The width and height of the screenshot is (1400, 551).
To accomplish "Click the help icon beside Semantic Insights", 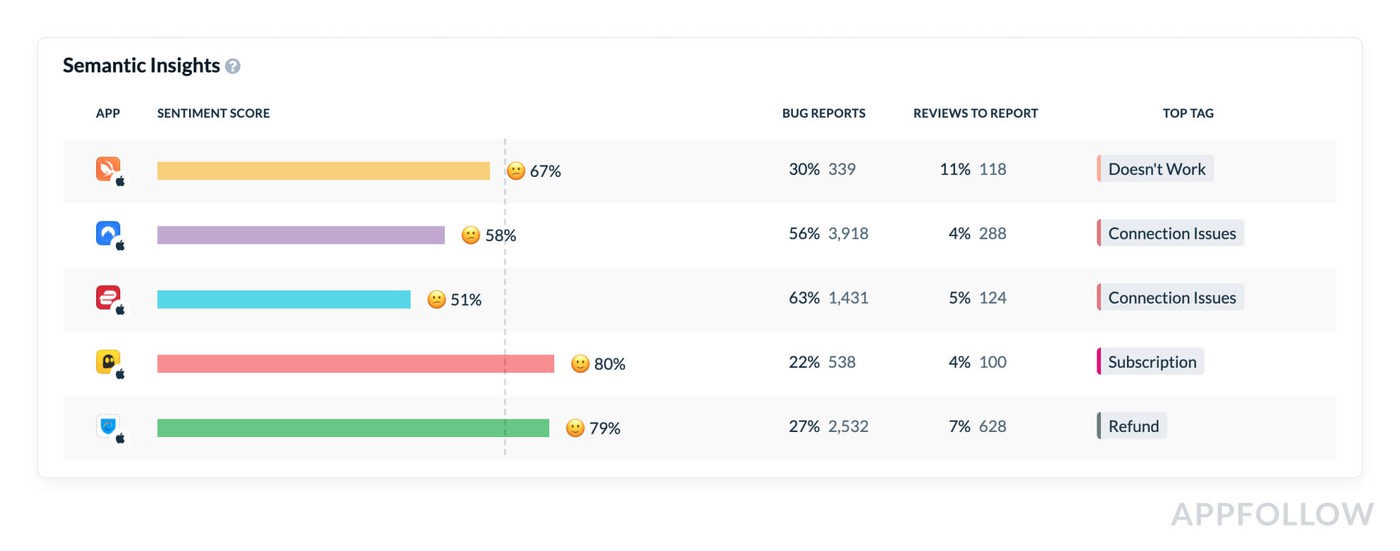I will point(233,67).
